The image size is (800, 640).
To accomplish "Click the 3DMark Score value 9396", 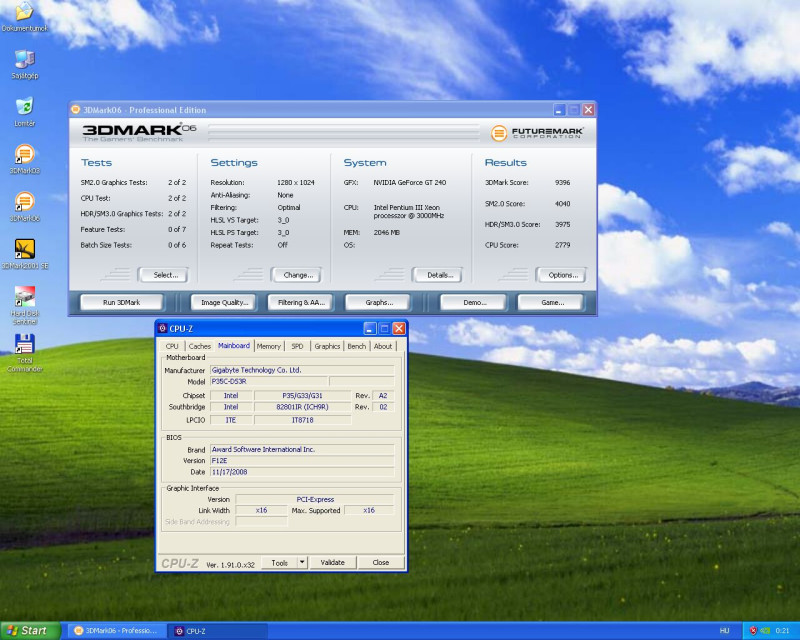I will [x=562, y=183].
